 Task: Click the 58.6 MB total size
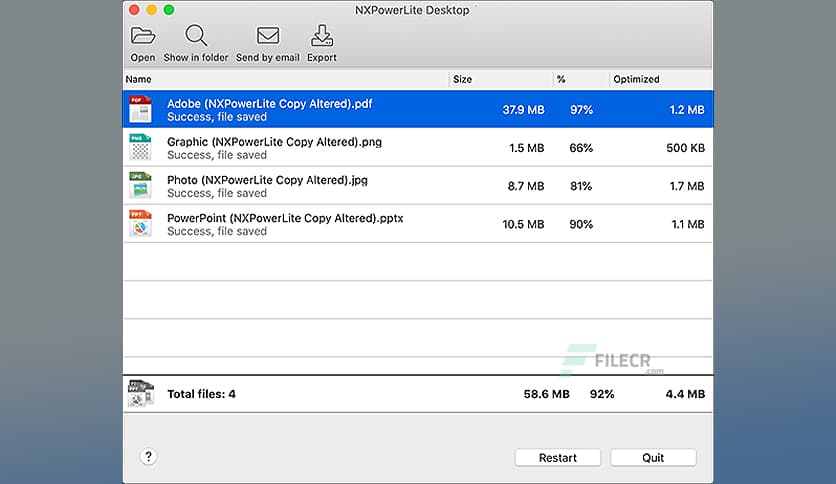click(546, 394)
